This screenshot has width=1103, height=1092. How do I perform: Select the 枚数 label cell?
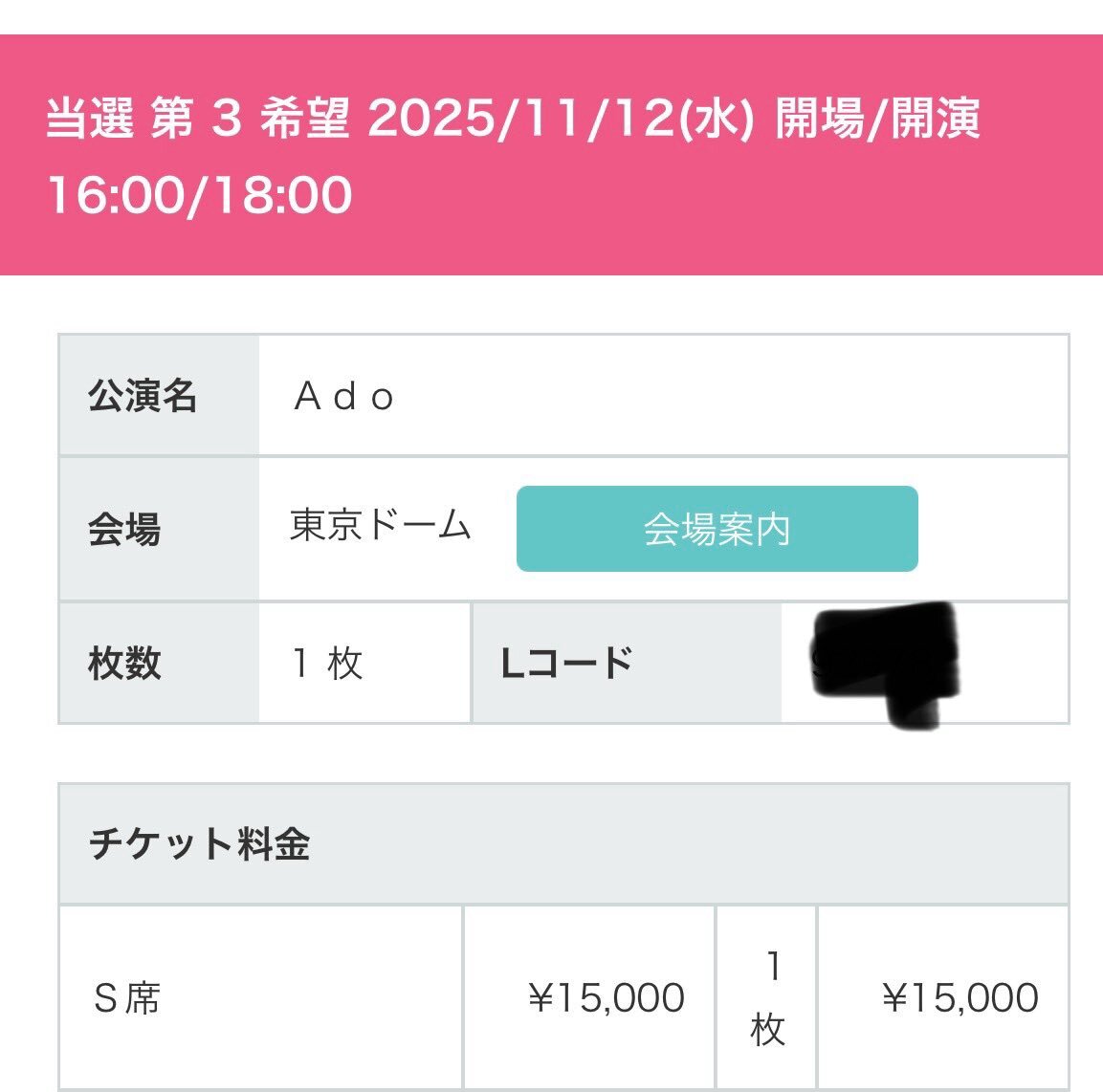point(159,663)
